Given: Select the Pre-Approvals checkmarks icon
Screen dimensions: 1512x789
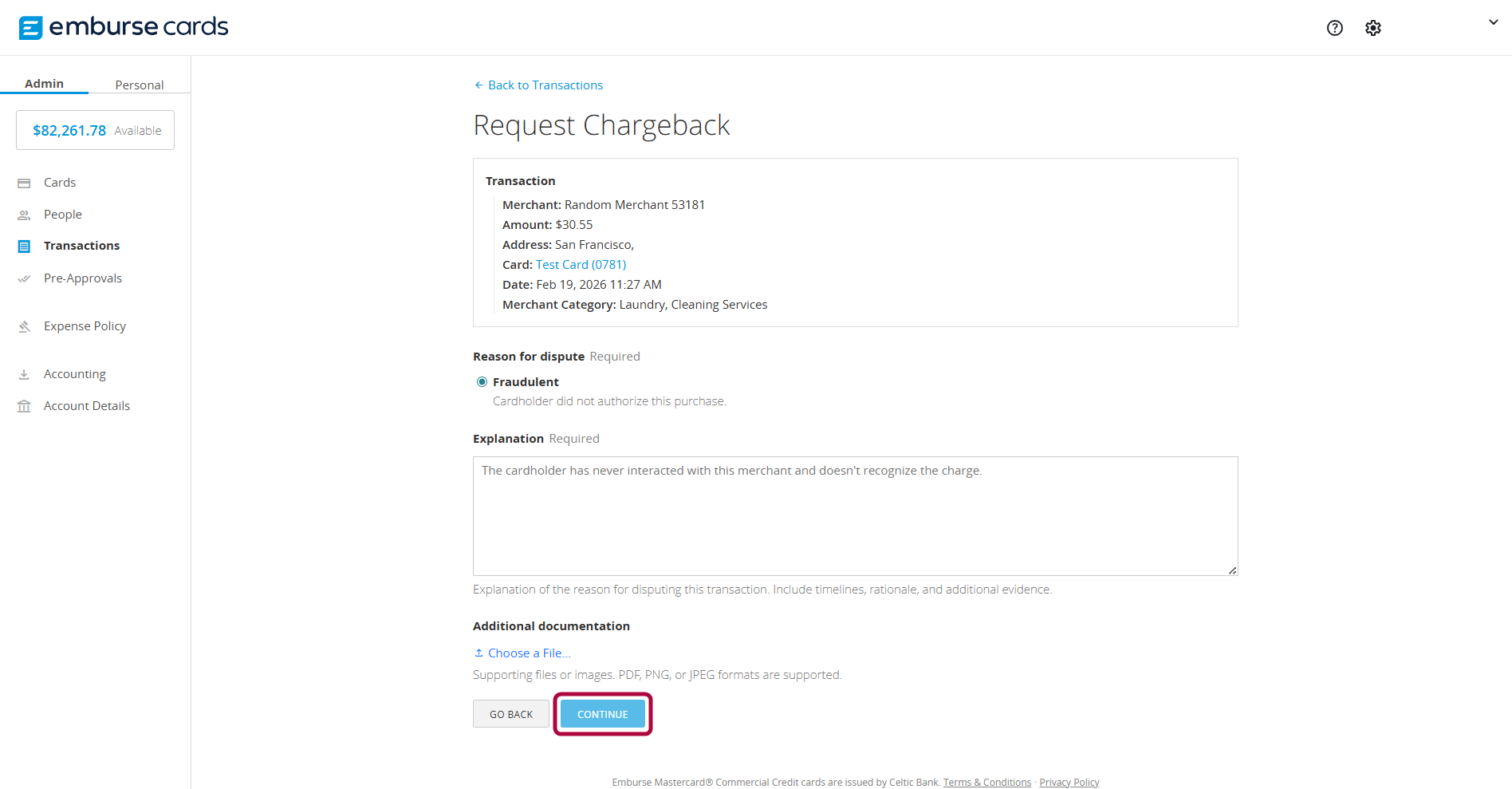Looking at the screenshot, I should 25,278.
